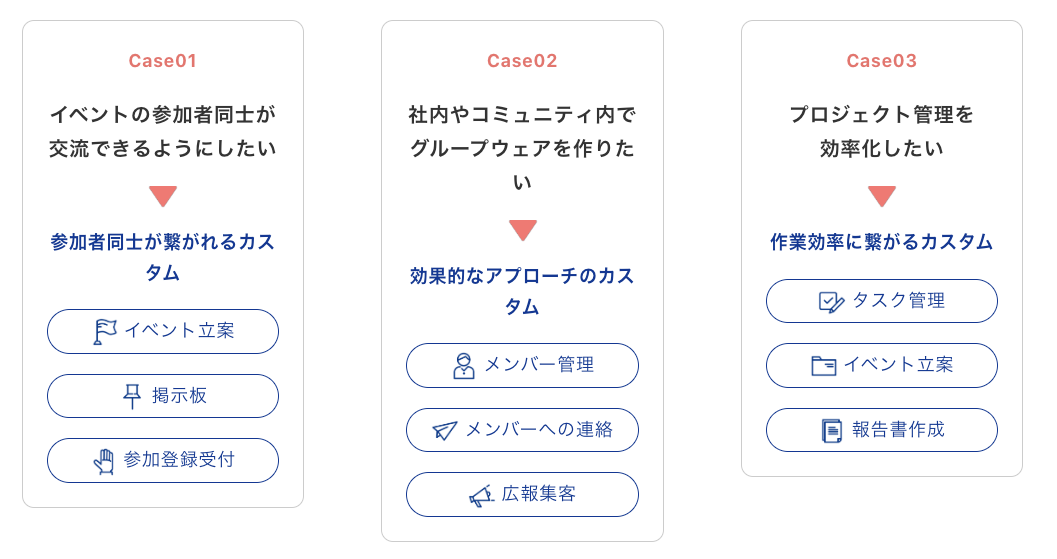Click the プロジェクト管理を効率化したい card title
This screenshot has height=559, width=1057.
click(x=882, y=132)
